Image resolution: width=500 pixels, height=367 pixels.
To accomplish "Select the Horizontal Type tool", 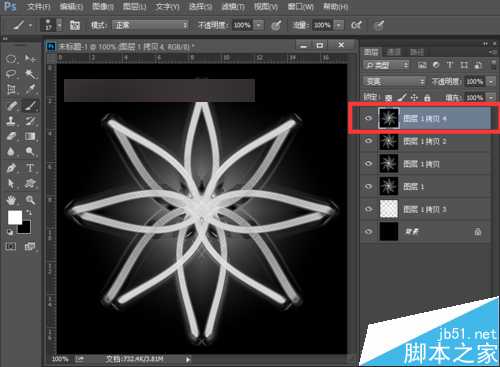I will point(30,168).
